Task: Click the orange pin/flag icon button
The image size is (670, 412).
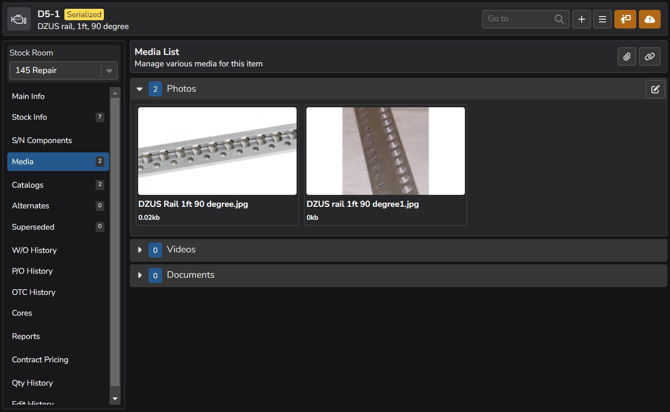Action: [625, 19]
